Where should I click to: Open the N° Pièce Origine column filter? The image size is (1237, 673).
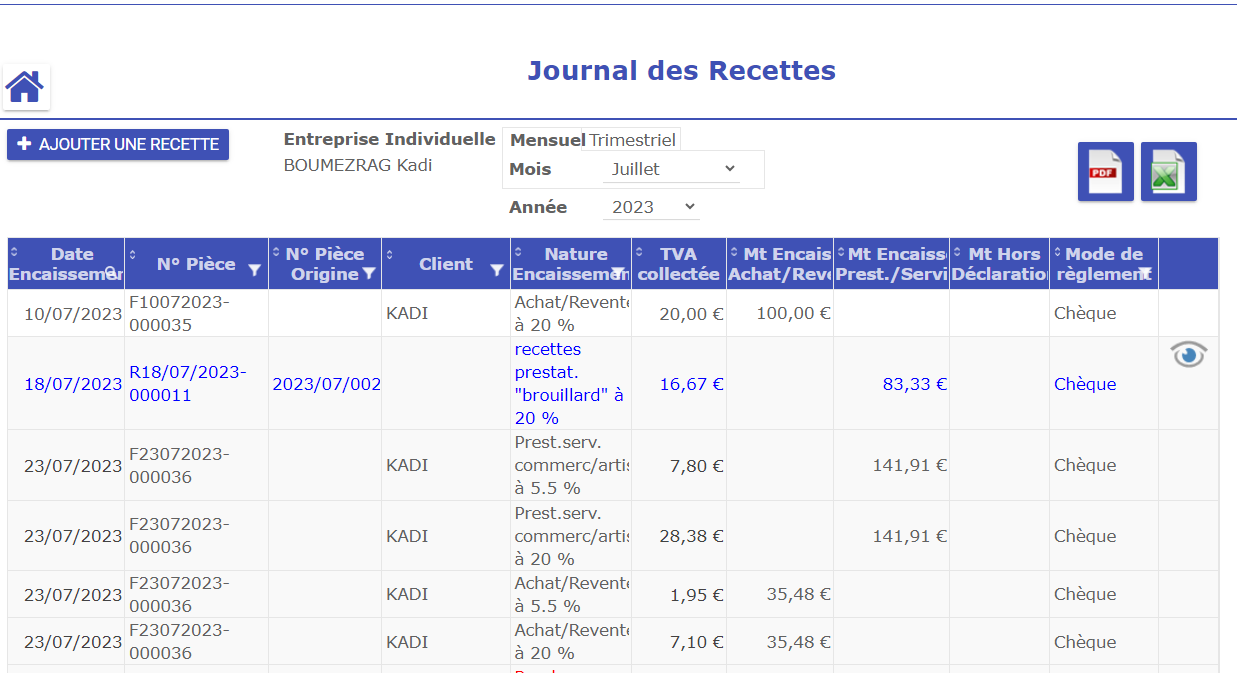coord(369,273)
